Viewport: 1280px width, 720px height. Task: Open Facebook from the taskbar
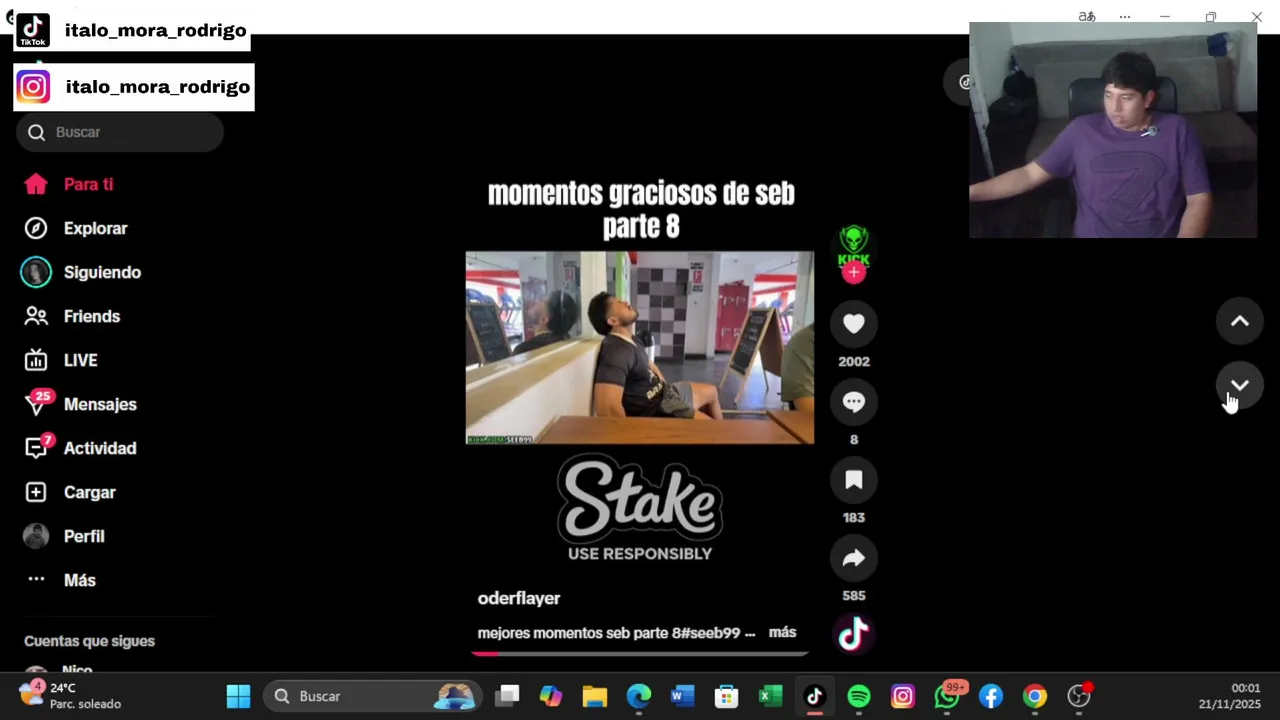point(991,696)
